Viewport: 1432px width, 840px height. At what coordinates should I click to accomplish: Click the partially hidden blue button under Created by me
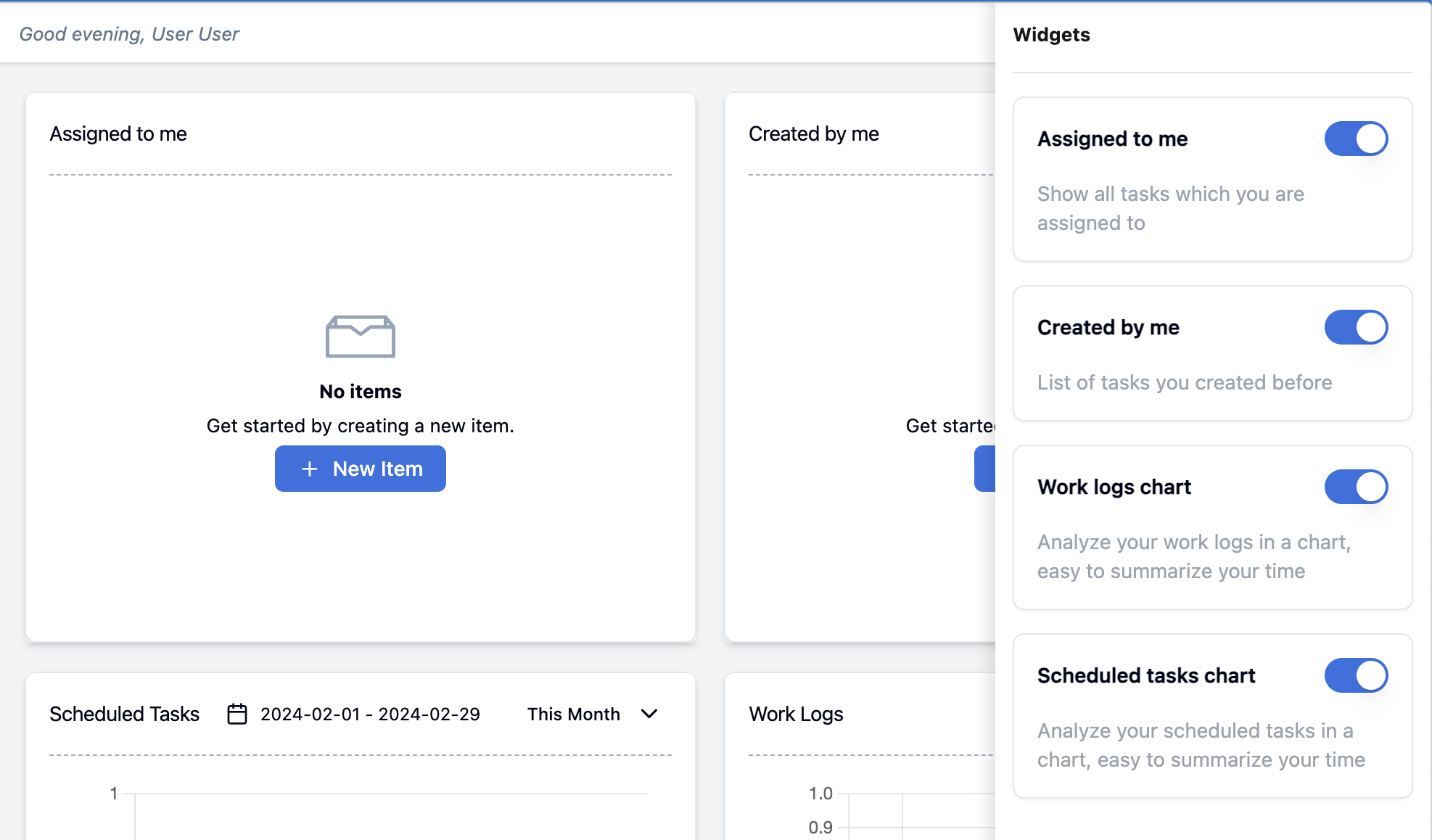(984, 469)
